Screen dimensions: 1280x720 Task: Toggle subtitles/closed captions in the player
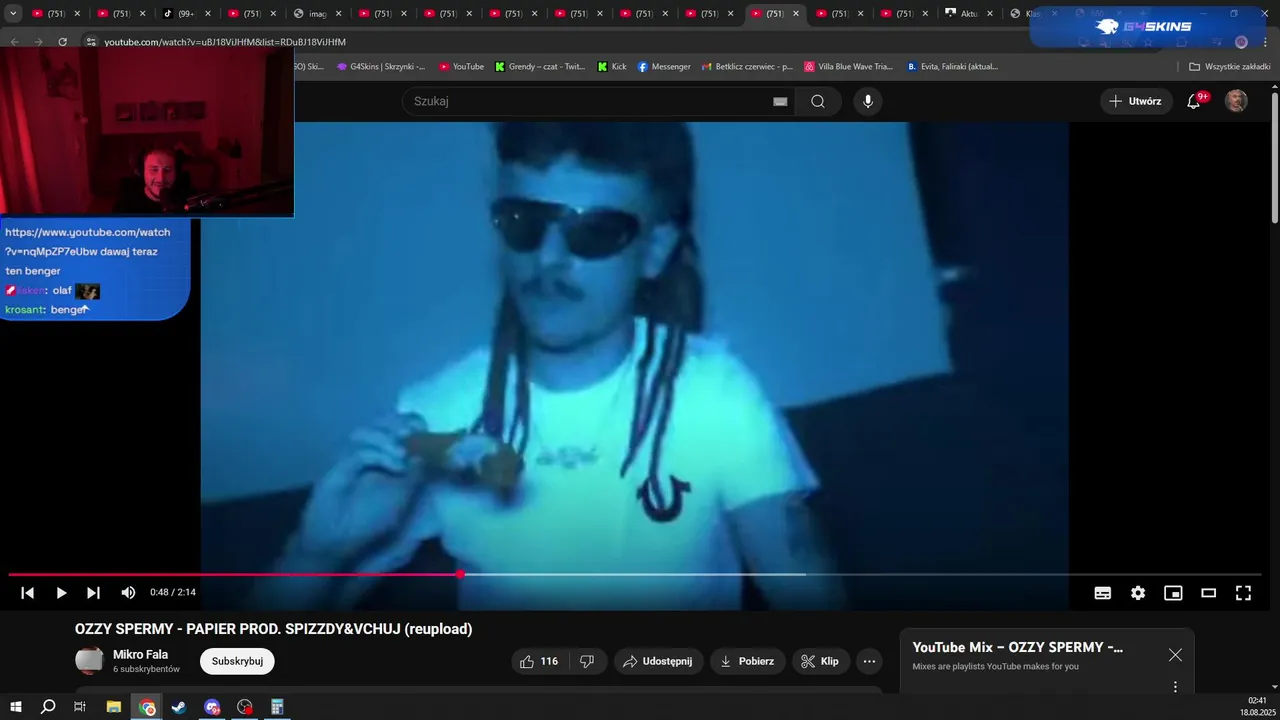click(1103, 593)
